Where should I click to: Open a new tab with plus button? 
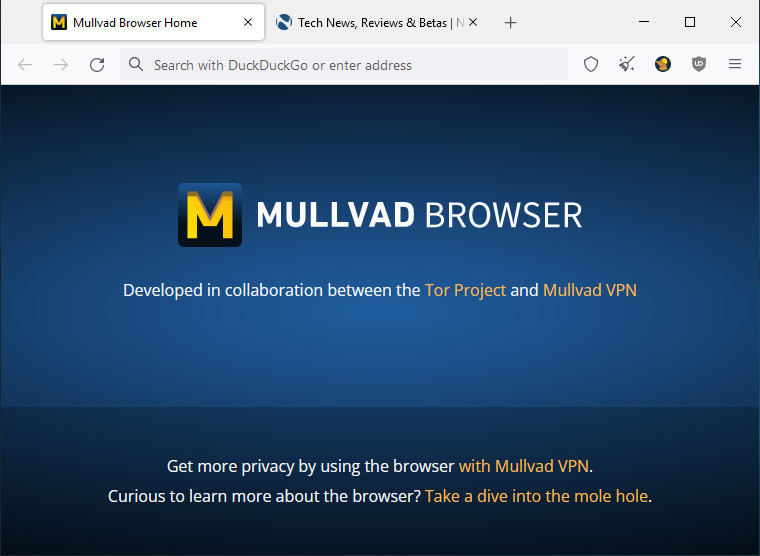[511, 22]
